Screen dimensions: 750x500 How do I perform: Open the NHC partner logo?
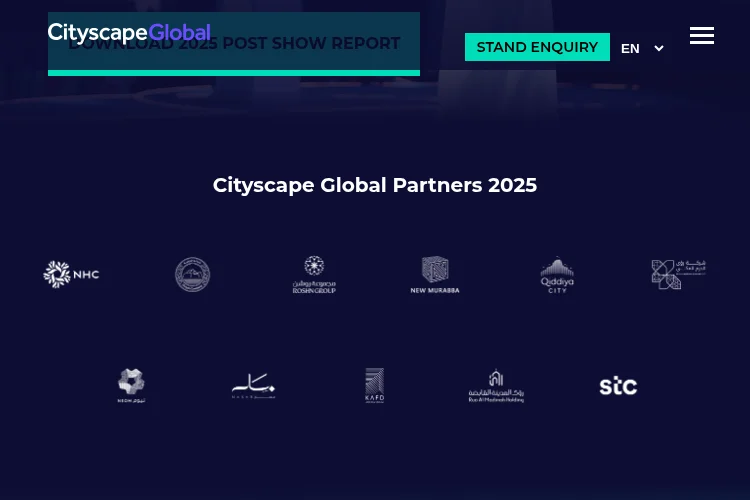(x=71, y=274)
